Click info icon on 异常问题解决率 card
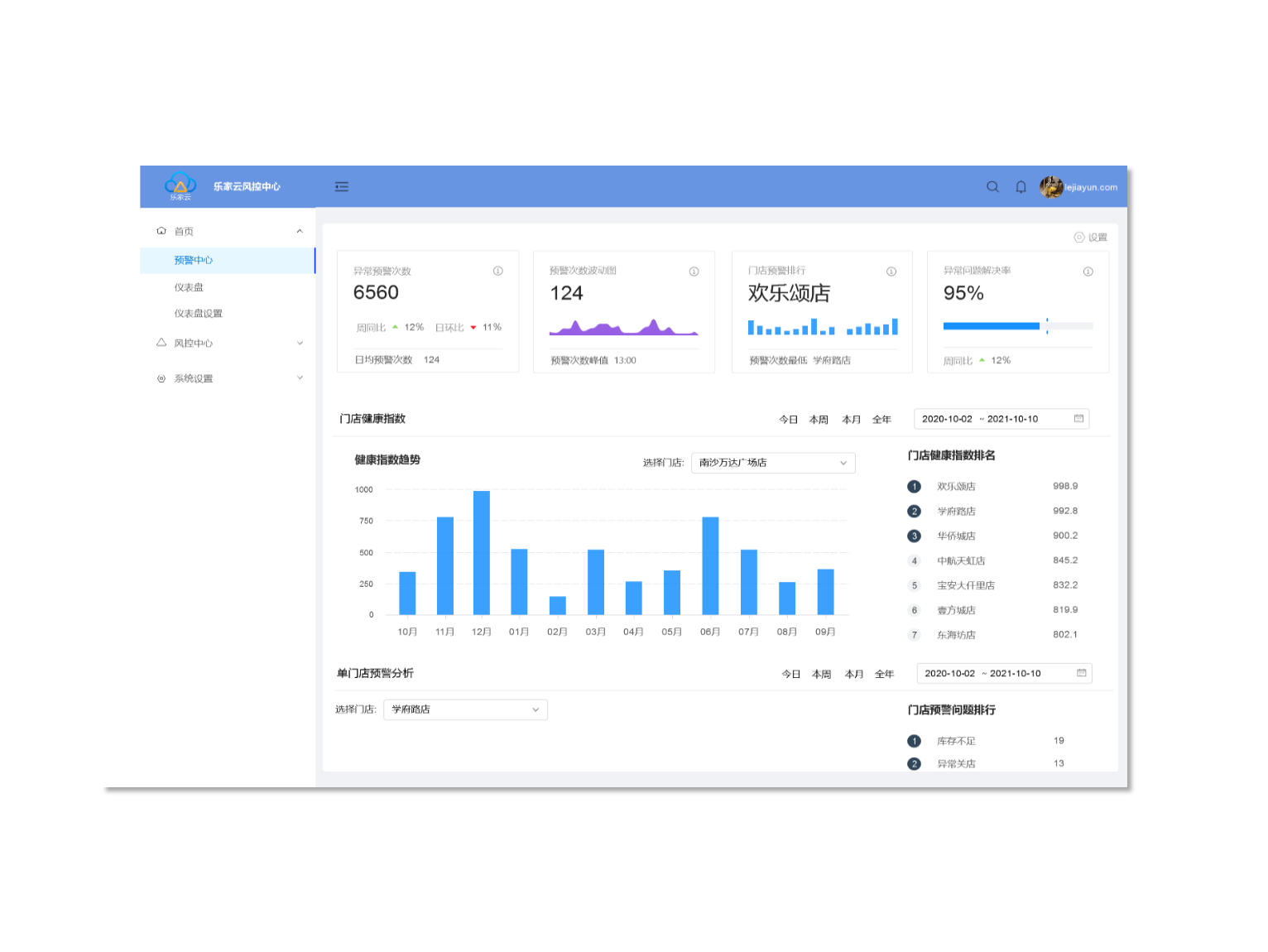The height and width of the screenshot is (952, 1268). tap(1088, 272)
